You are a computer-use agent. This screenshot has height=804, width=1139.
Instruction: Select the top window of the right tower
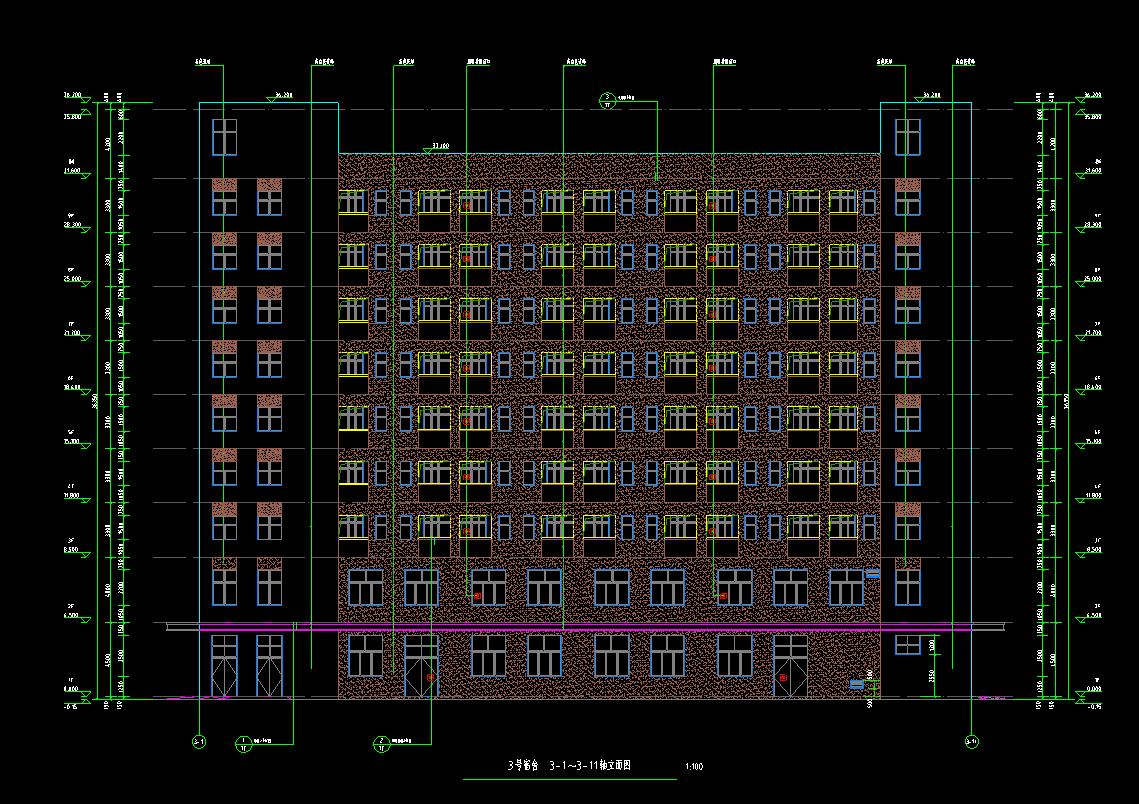click(907, 137)
